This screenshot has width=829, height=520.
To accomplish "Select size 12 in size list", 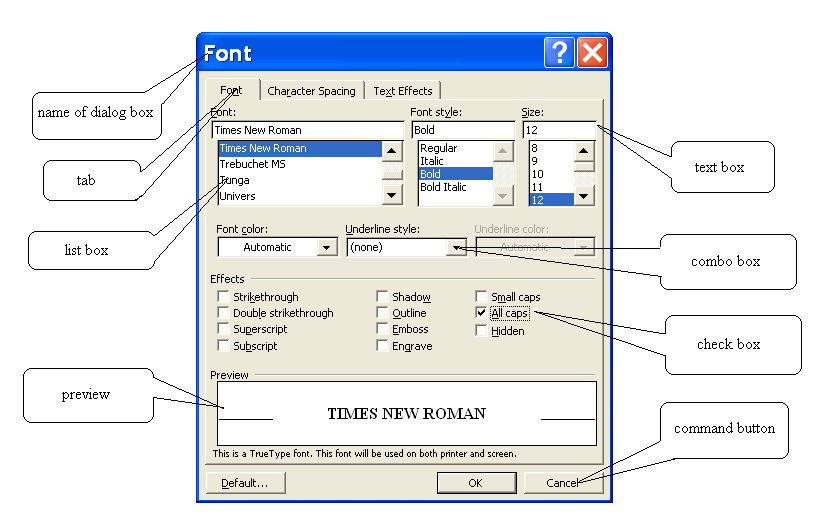I will click(551, 200).
